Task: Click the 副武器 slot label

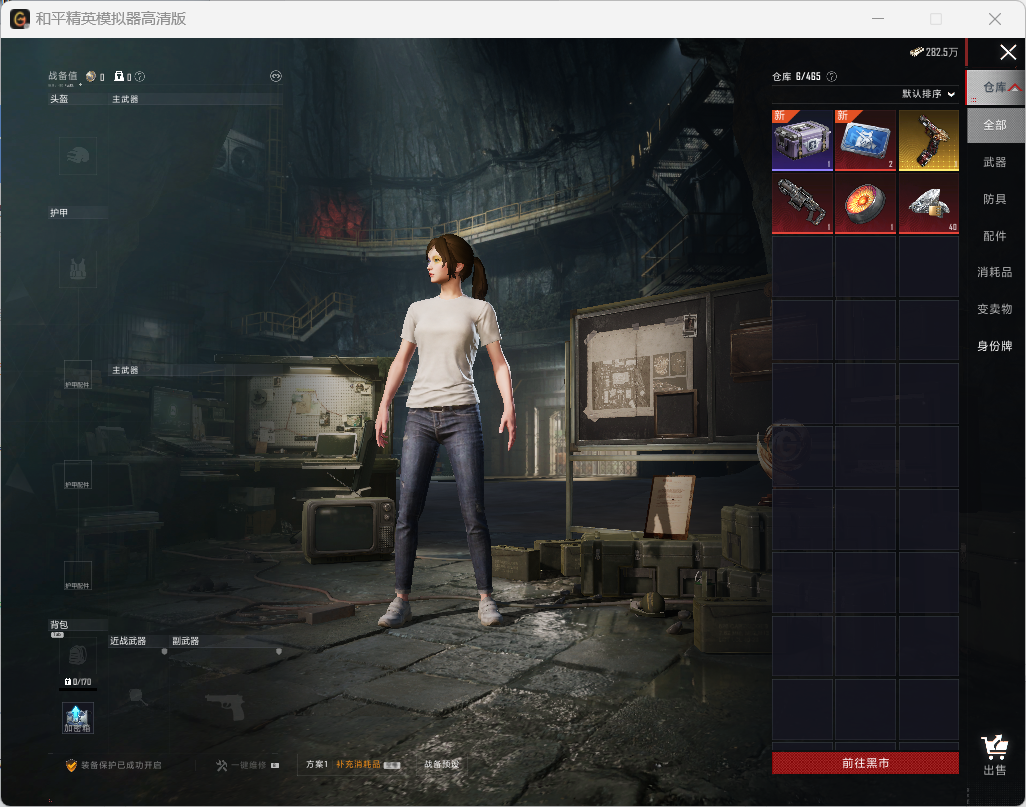Action: 185,641
